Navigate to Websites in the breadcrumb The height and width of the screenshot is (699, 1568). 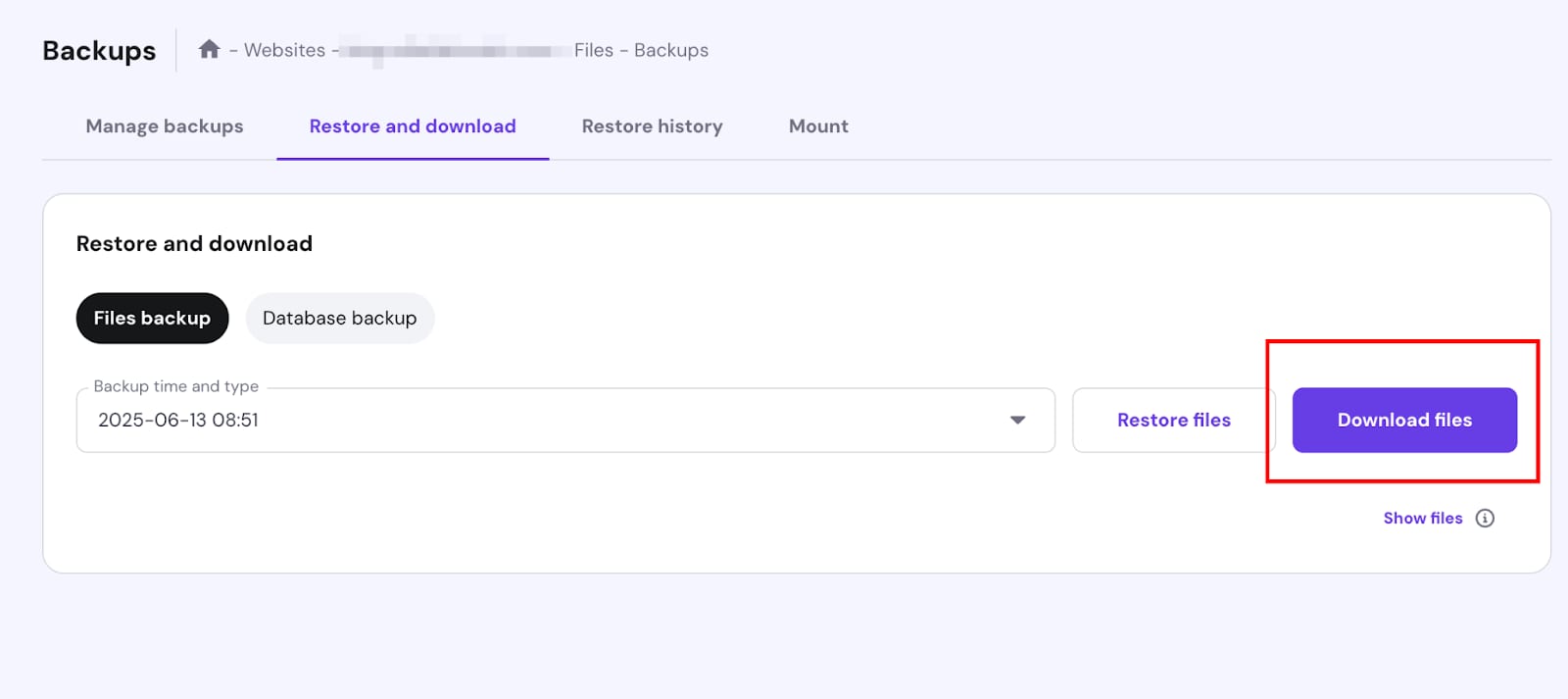pyautogui.click(x=284, y=50)
